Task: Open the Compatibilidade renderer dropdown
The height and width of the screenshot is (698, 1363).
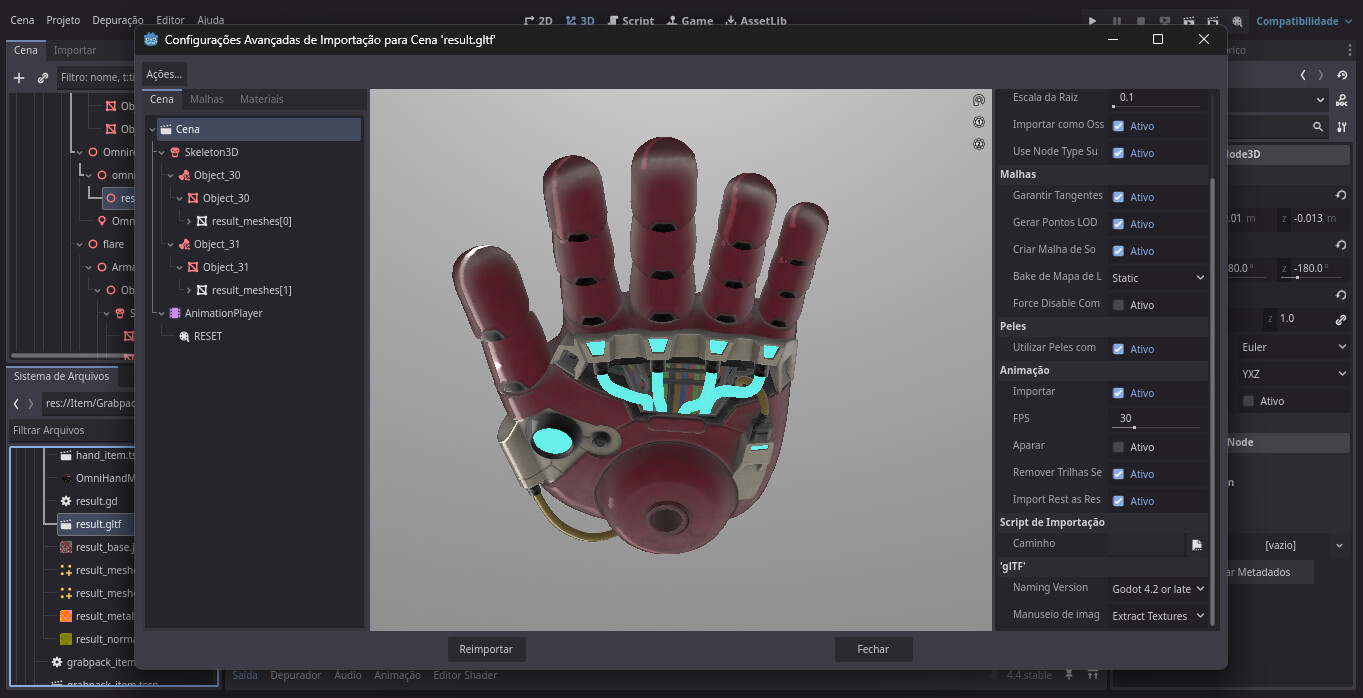Action: coord(1304,21)
